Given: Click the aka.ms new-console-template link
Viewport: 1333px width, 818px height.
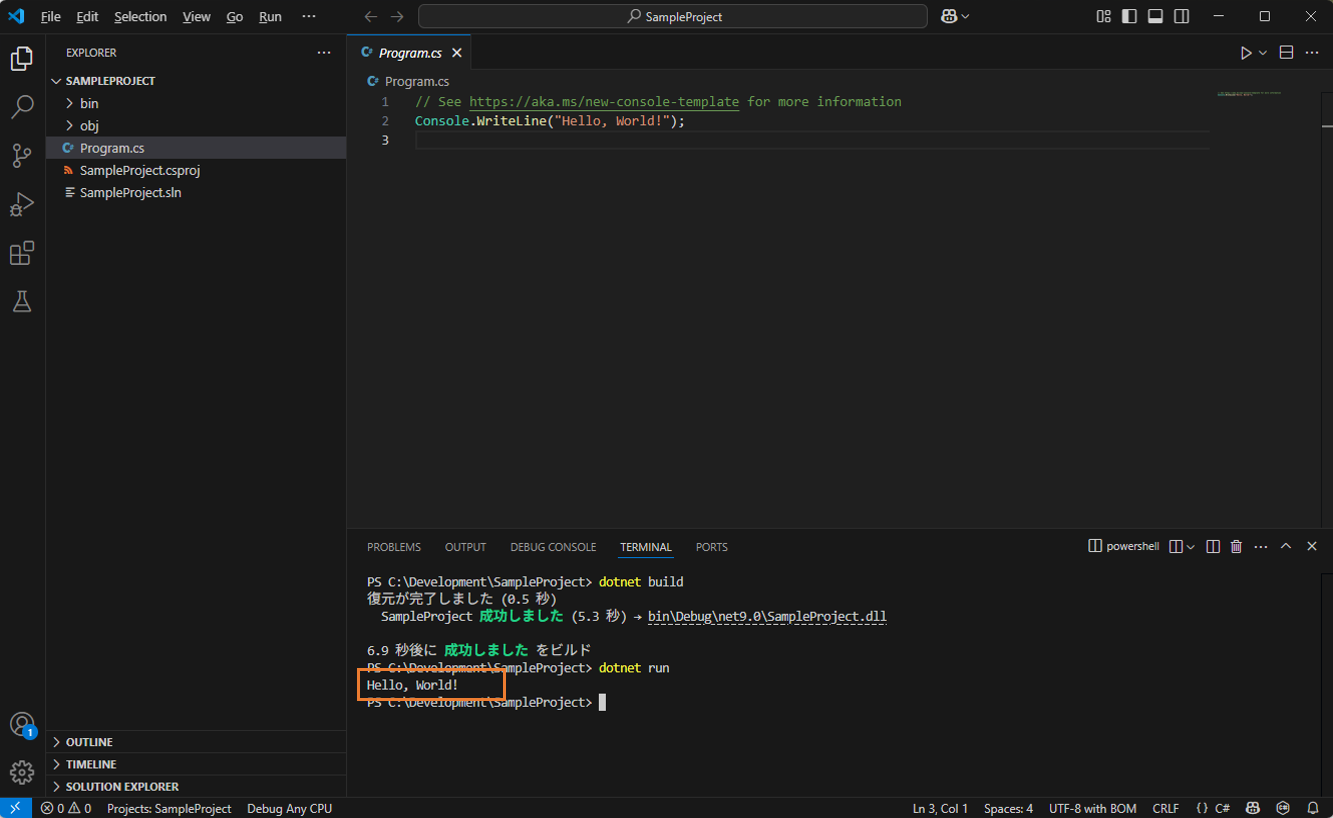Looking at the screenshot, I should click(604, 102).
